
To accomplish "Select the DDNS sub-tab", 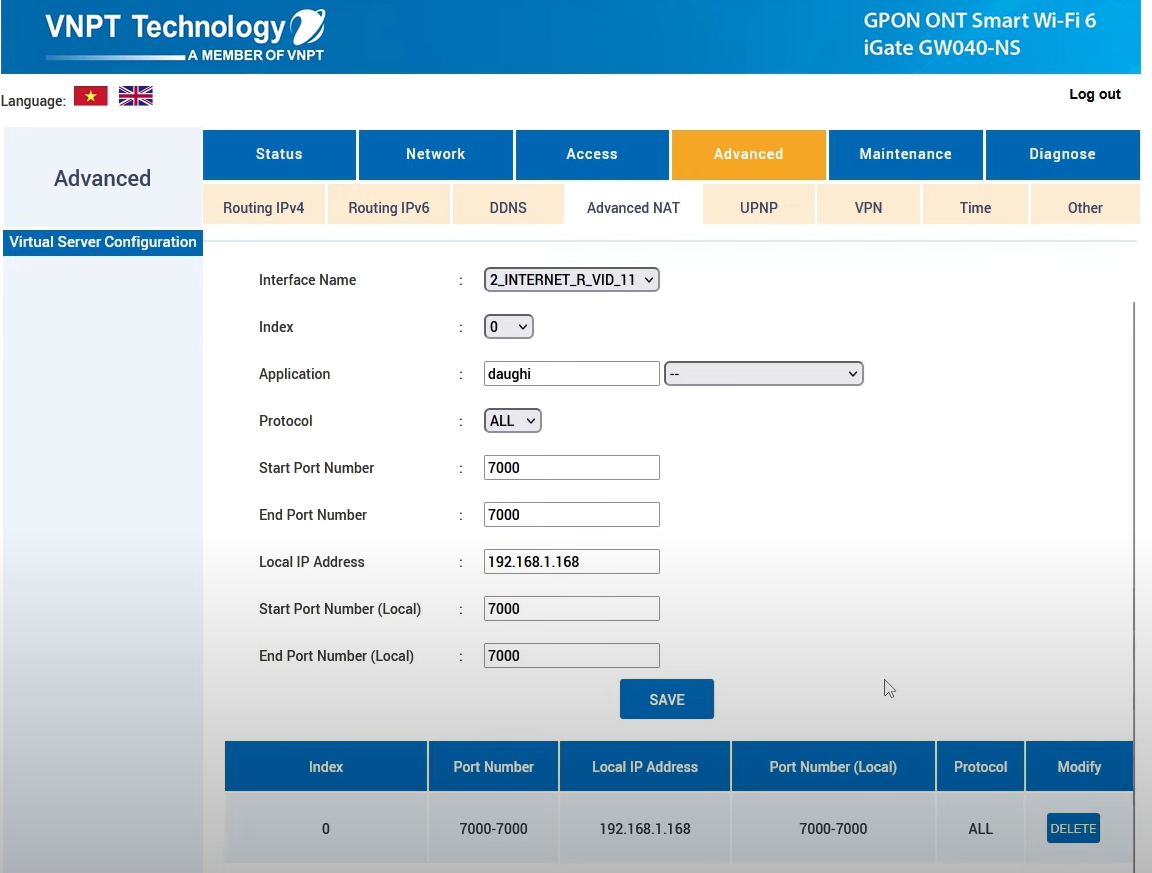I will point(508,208).
